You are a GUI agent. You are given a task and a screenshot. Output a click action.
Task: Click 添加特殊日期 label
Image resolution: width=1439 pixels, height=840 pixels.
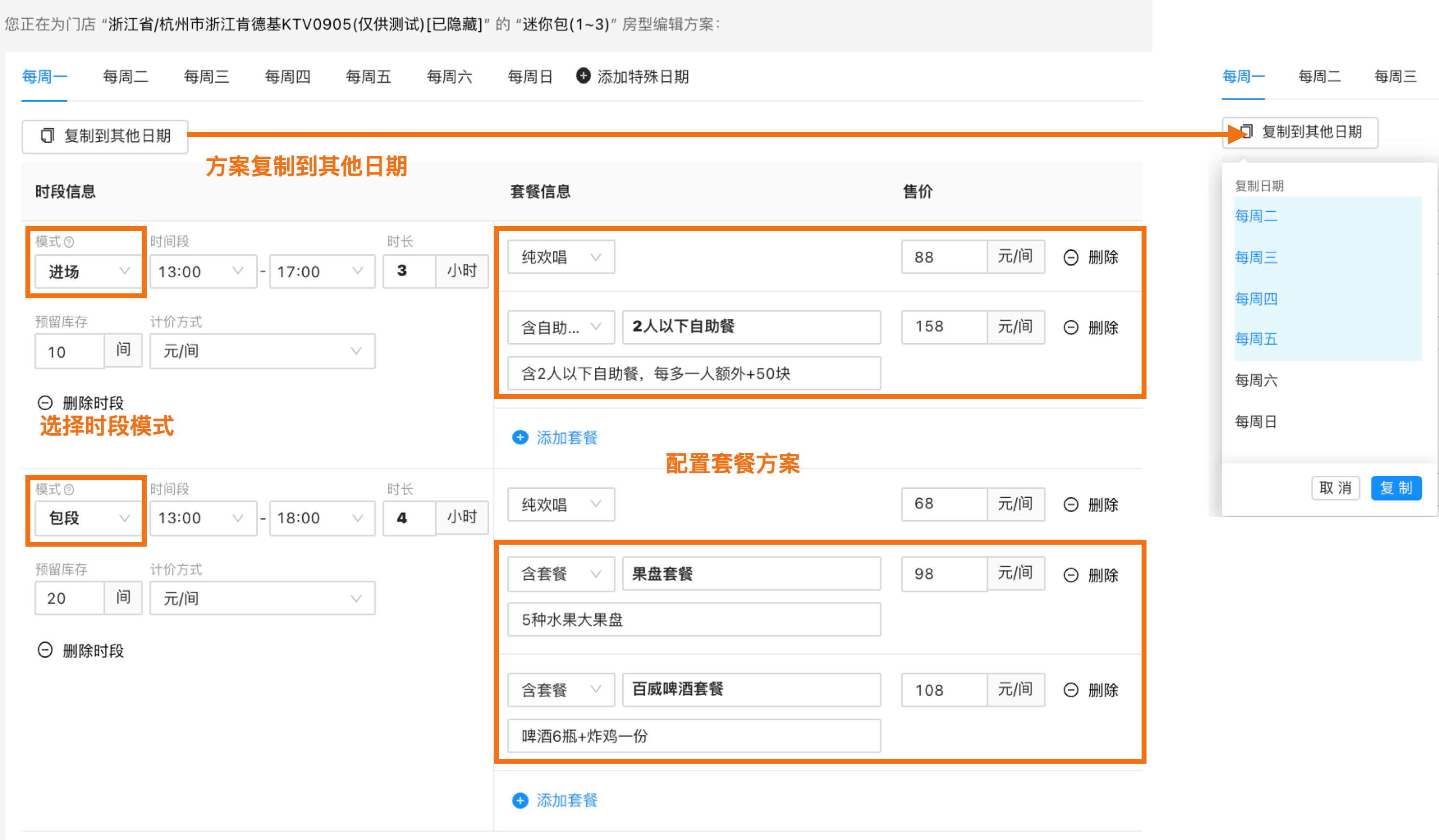click(x=643, y=76)
